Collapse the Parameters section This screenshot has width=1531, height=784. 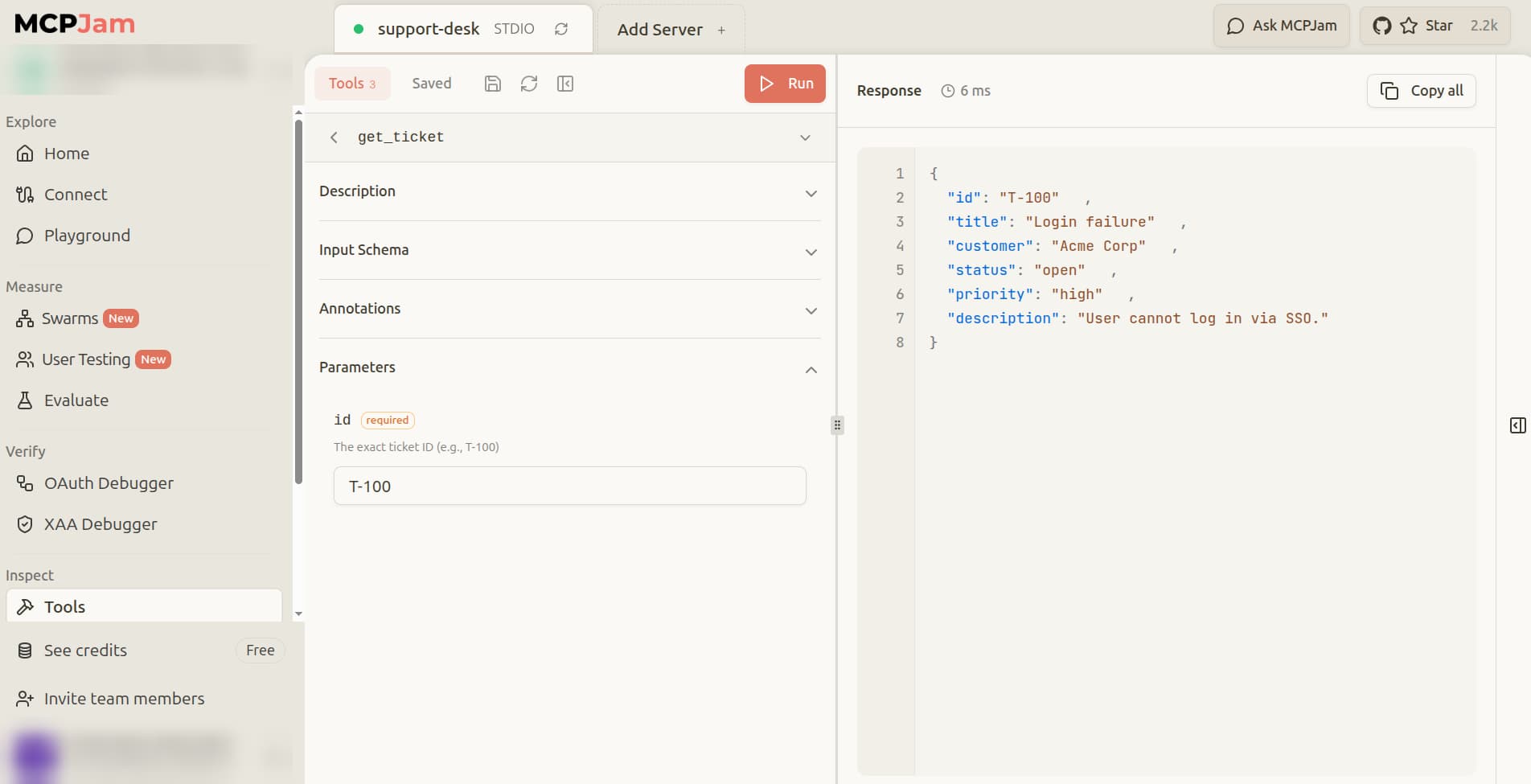tap(569, 368)
